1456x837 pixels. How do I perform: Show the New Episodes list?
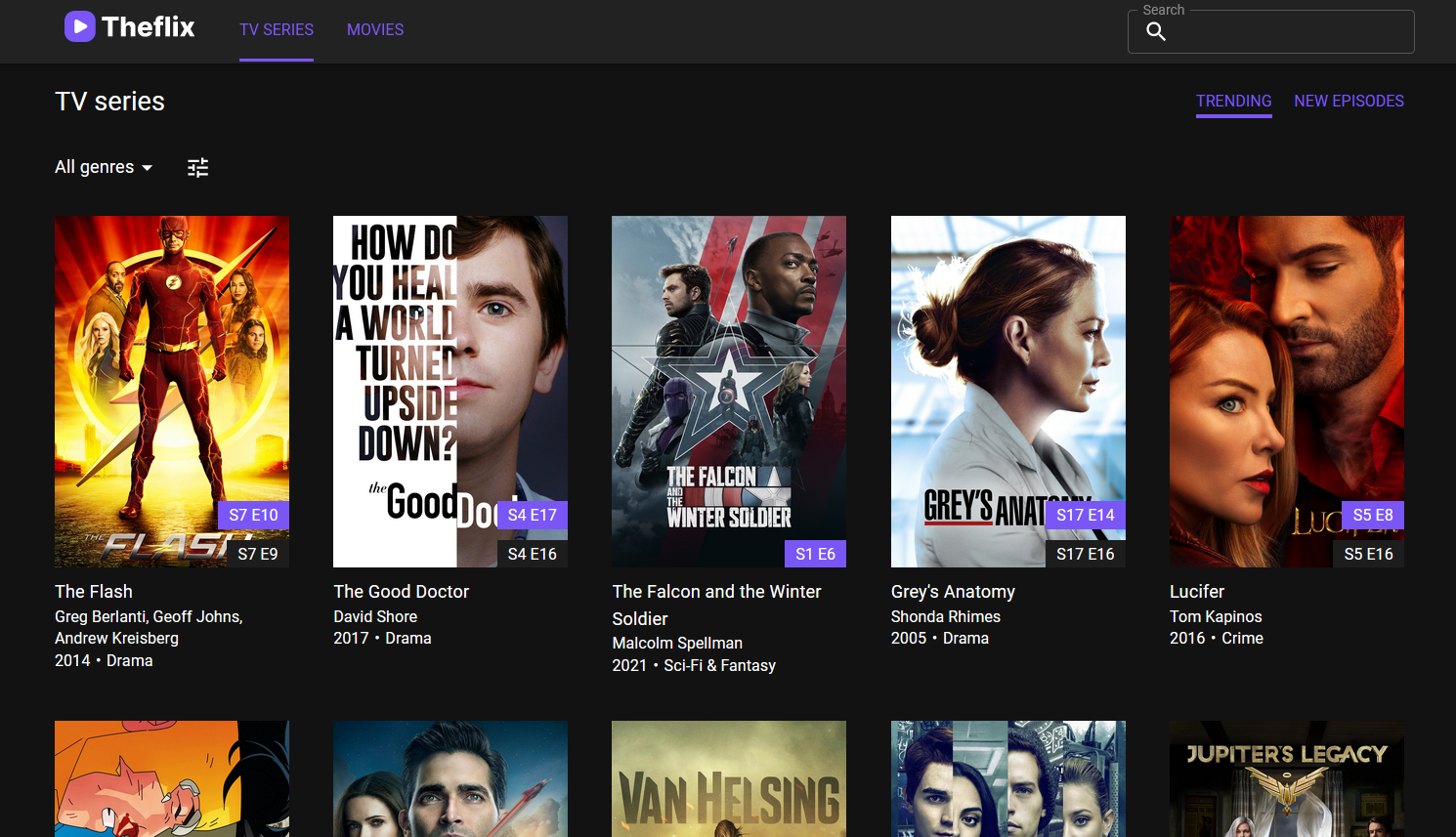click(1349, 102)
